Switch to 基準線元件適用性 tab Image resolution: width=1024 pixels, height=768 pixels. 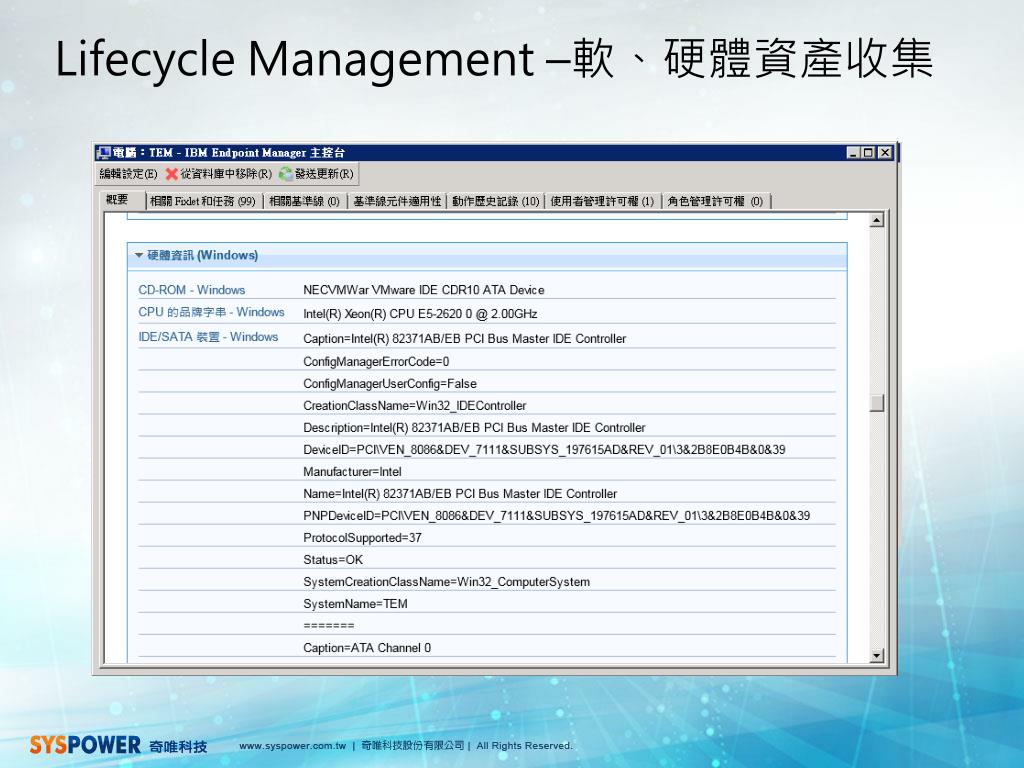(x=397, y=201)
